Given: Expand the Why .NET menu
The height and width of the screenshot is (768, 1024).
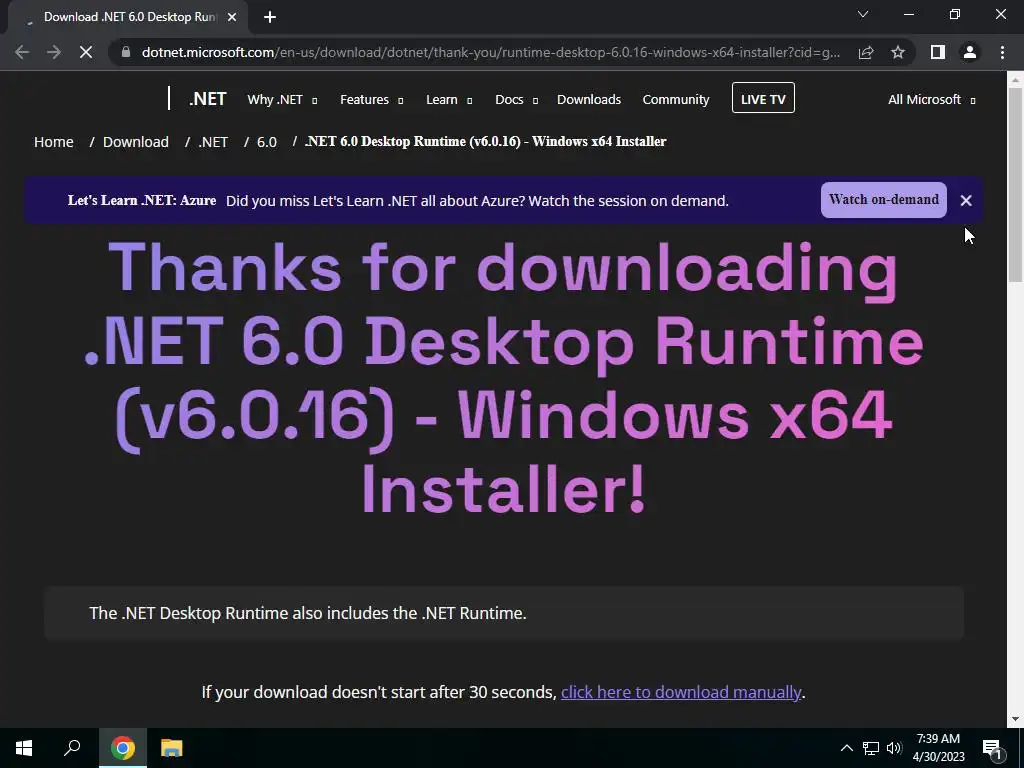Looking at the screenshot, I should (282, 100).
